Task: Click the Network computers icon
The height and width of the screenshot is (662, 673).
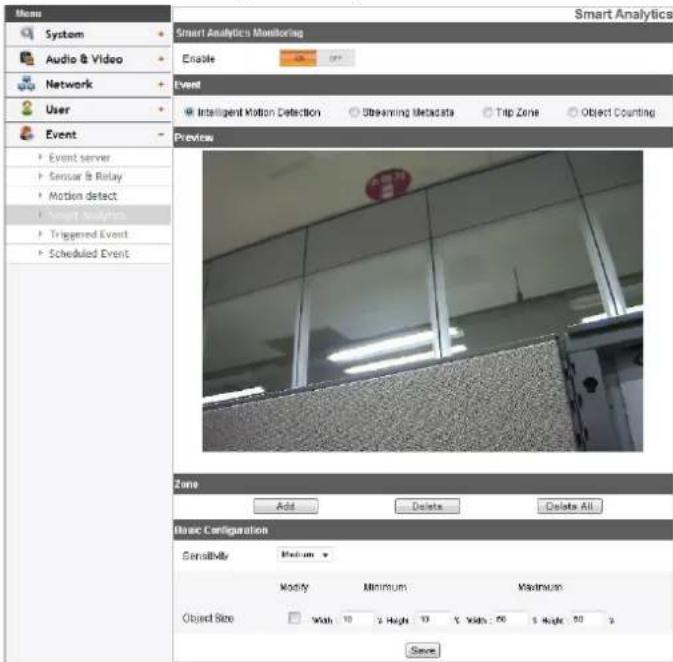Action: coord(27,84)
